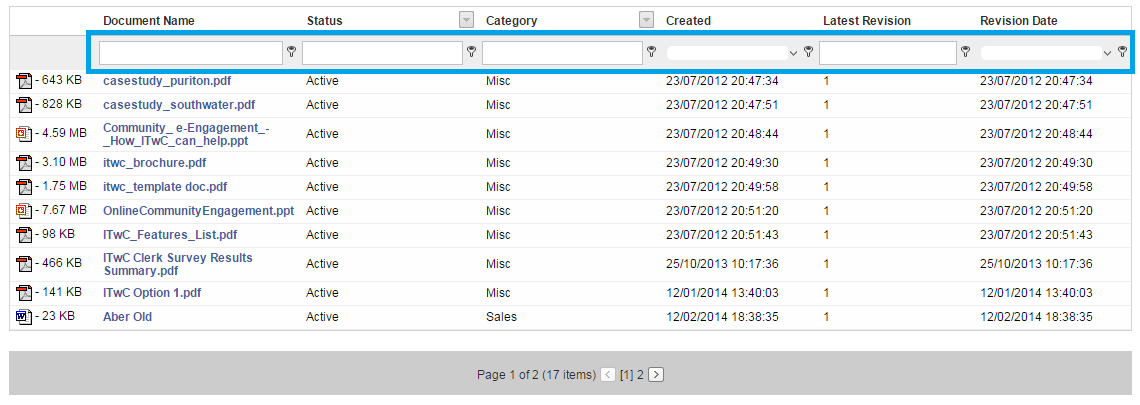
Task: Click the Document Name filter funnel icon
Action: [292, 52]
